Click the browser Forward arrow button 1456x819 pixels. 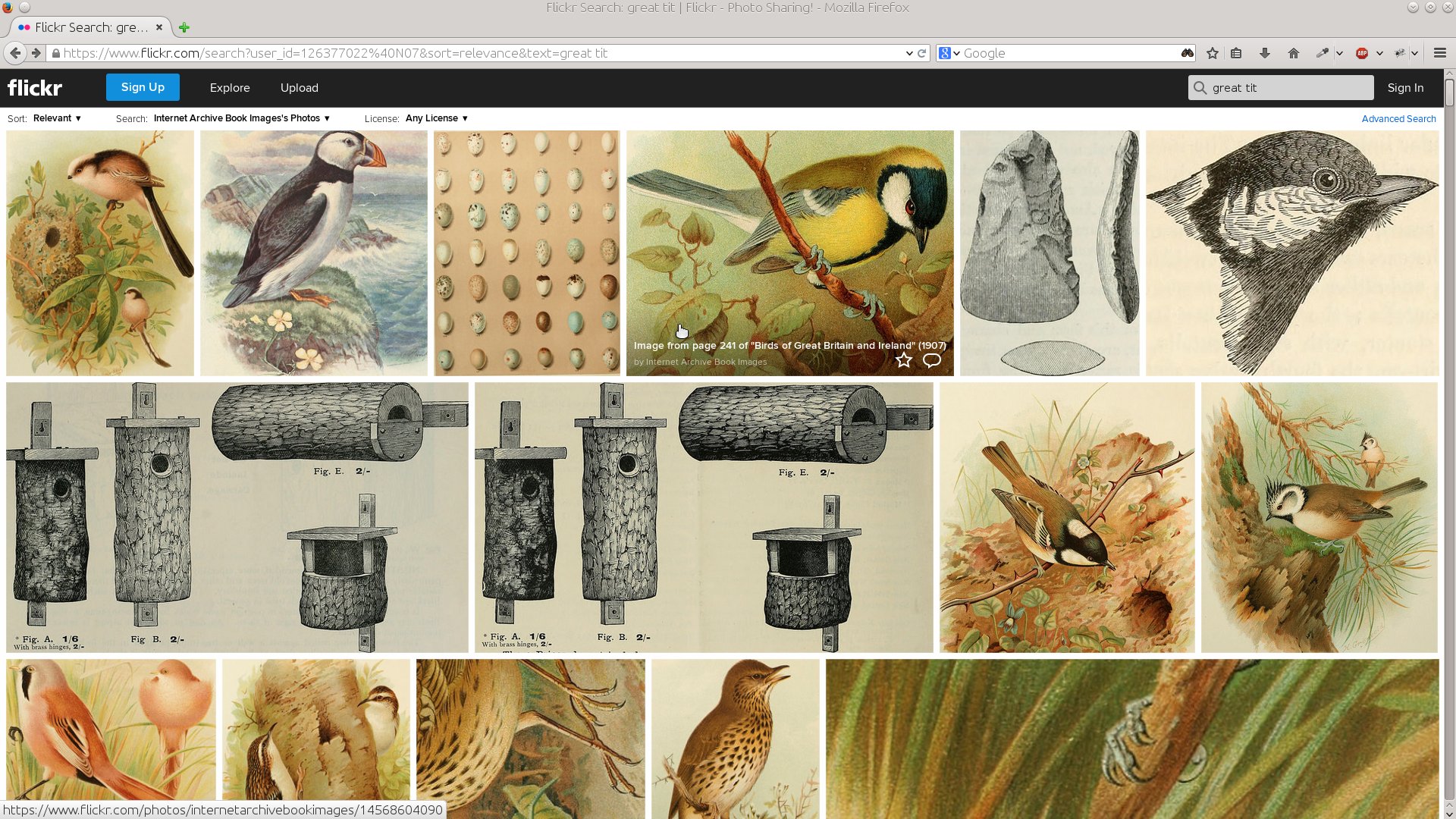click(x=36, y=53)
